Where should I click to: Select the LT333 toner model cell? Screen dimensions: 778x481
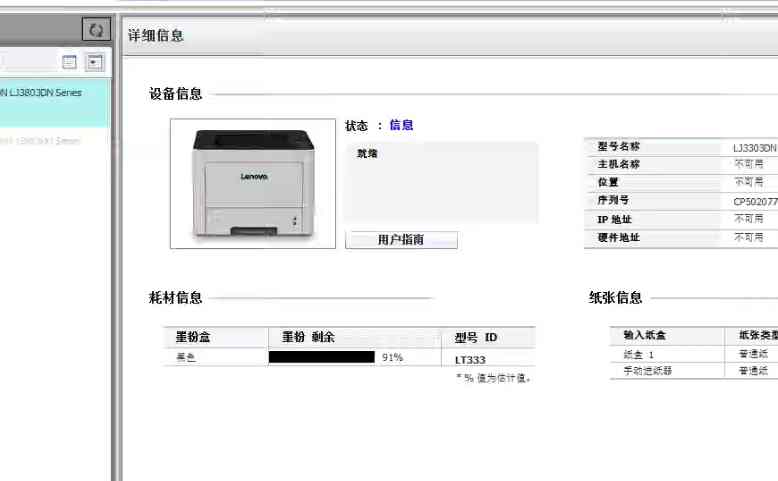[x=470, y=359]
